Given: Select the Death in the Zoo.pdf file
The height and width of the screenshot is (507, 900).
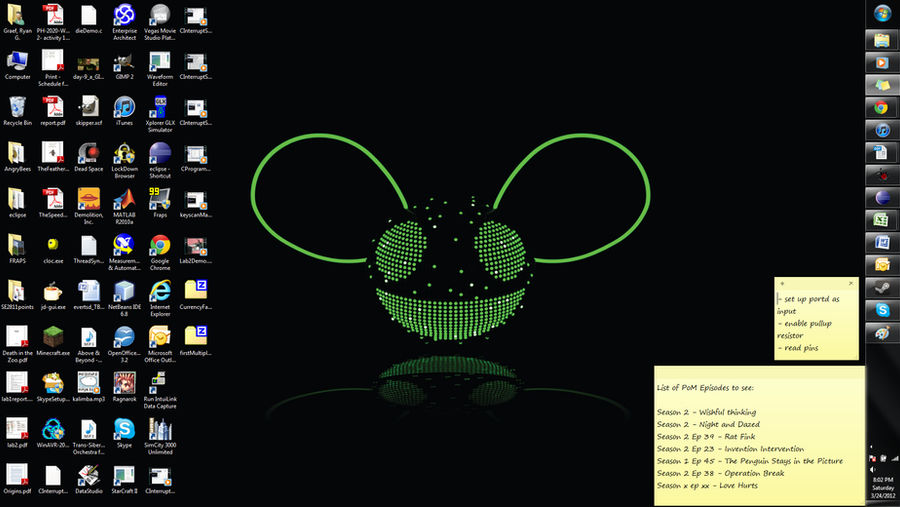Looking at the screenshot, I should tap(17, 345).
